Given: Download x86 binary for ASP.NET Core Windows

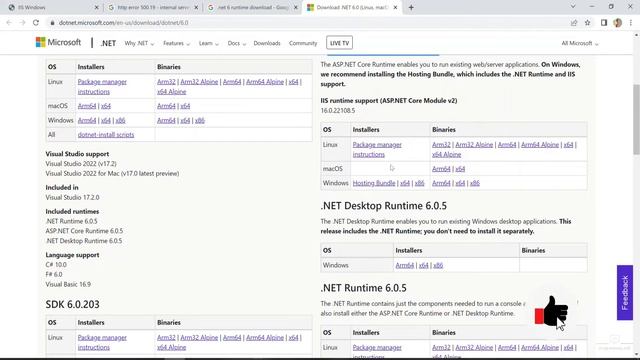Looking at the screenshot, I should pyautogui.click(x=475, y=183).
